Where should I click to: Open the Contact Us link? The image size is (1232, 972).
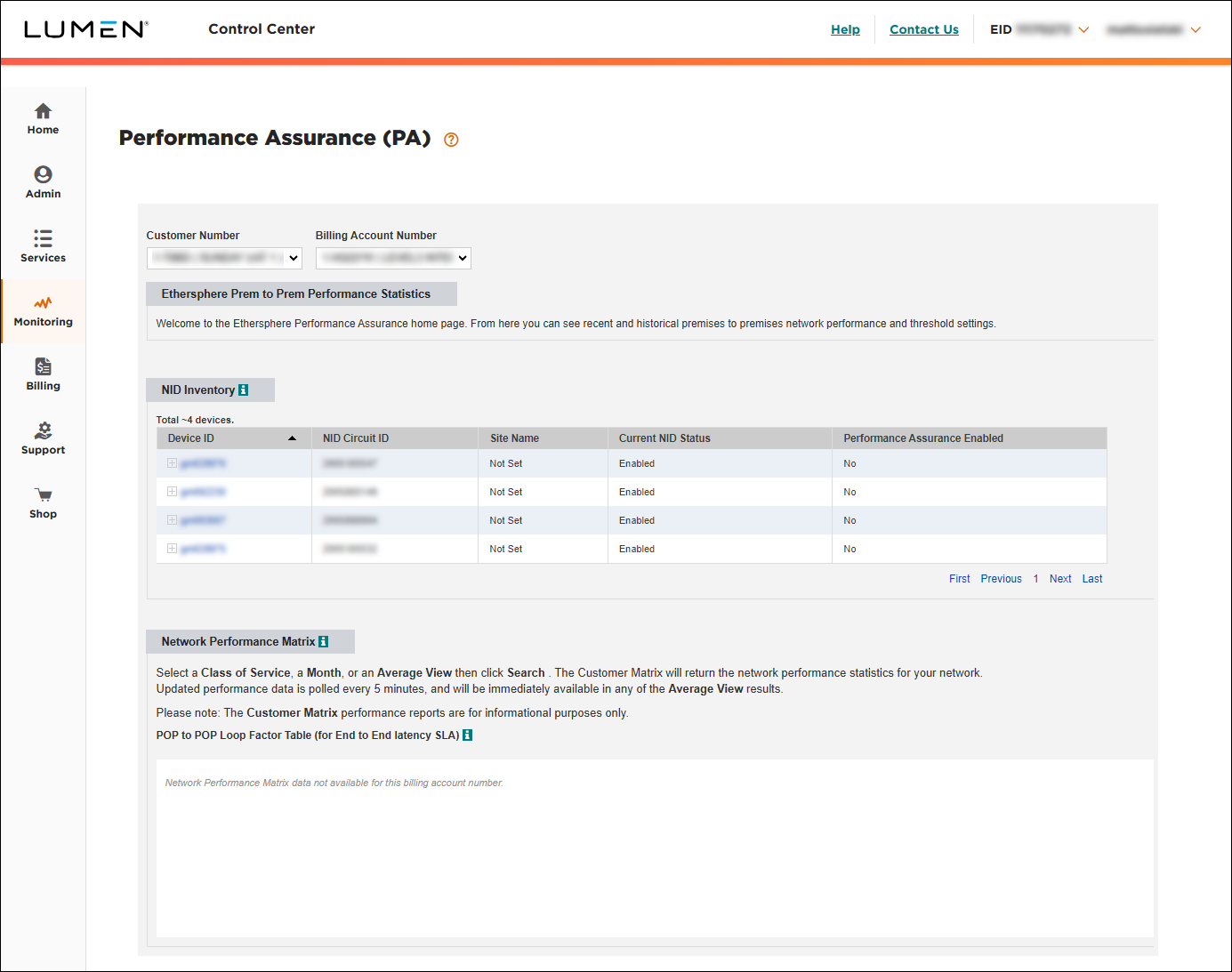pyautogui.click(x=924, y=29)
